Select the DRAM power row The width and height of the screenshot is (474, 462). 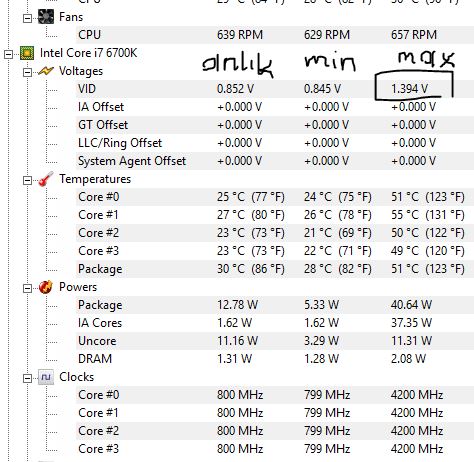point(275,359)
